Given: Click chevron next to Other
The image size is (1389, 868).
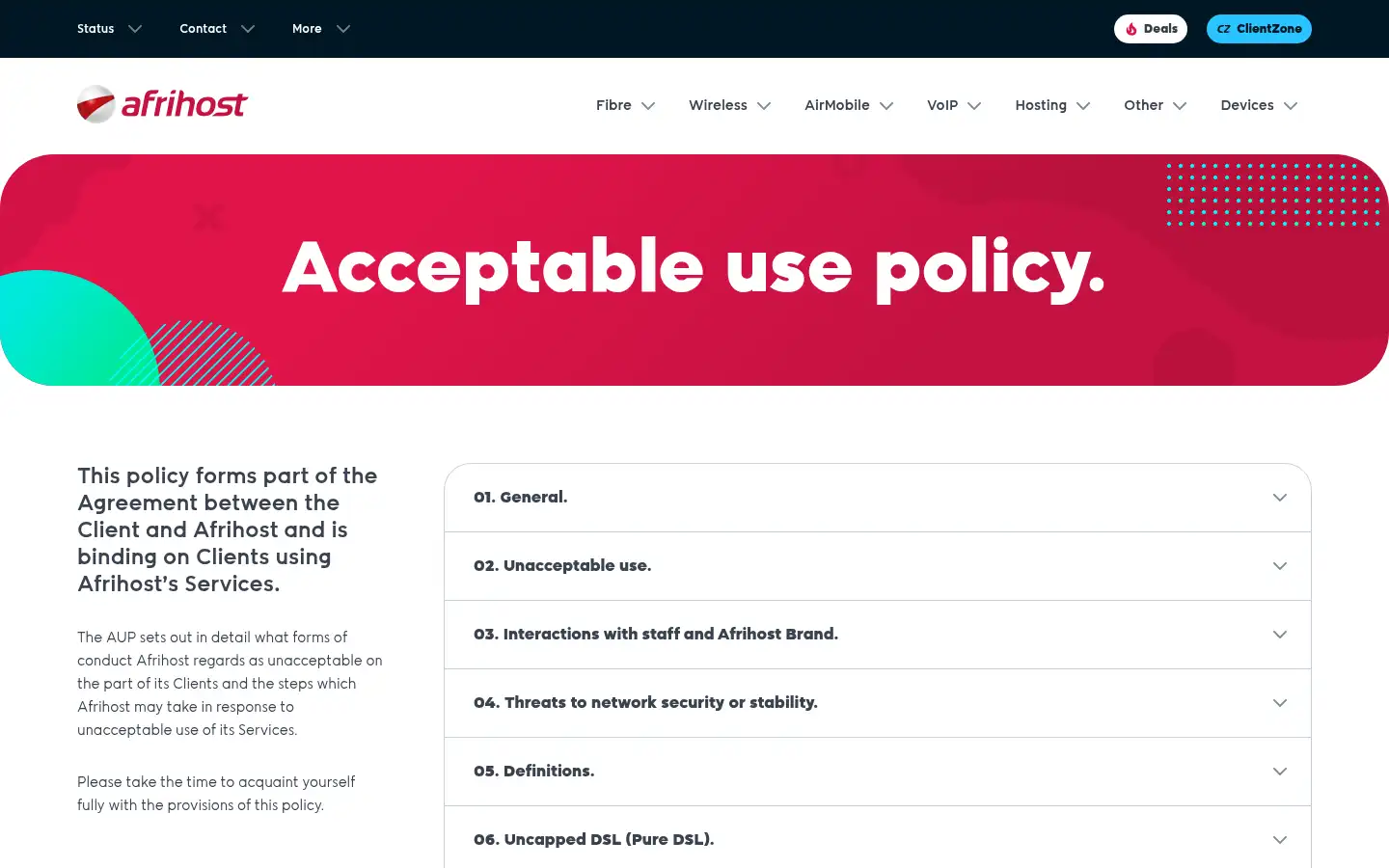Looking at the screenshot, I should tap(1180, 106).
